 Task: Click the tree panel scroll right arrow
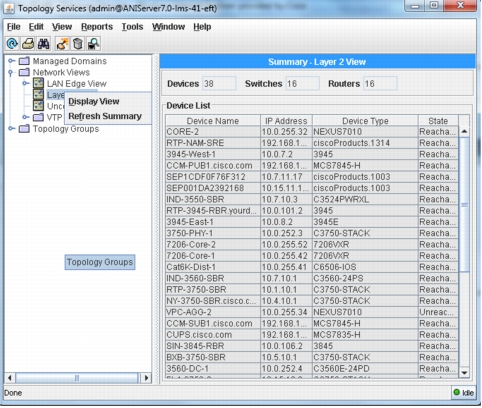146,378
